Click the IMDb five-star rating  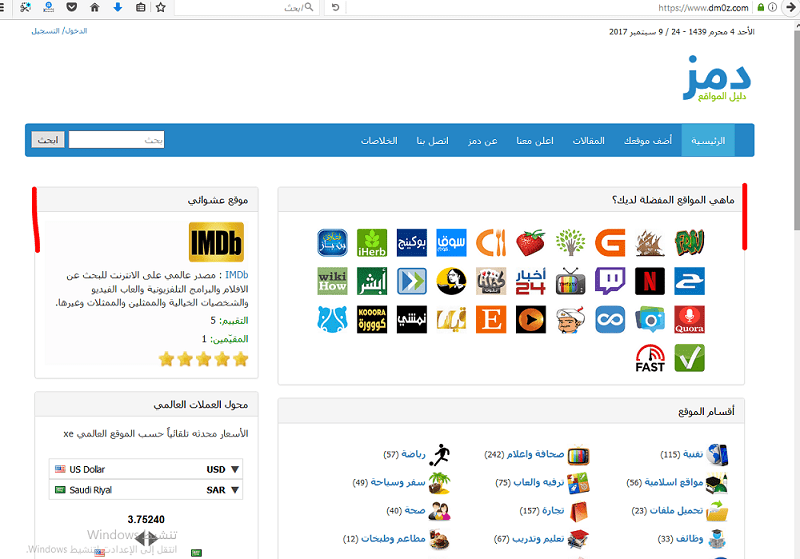[204, 360]
